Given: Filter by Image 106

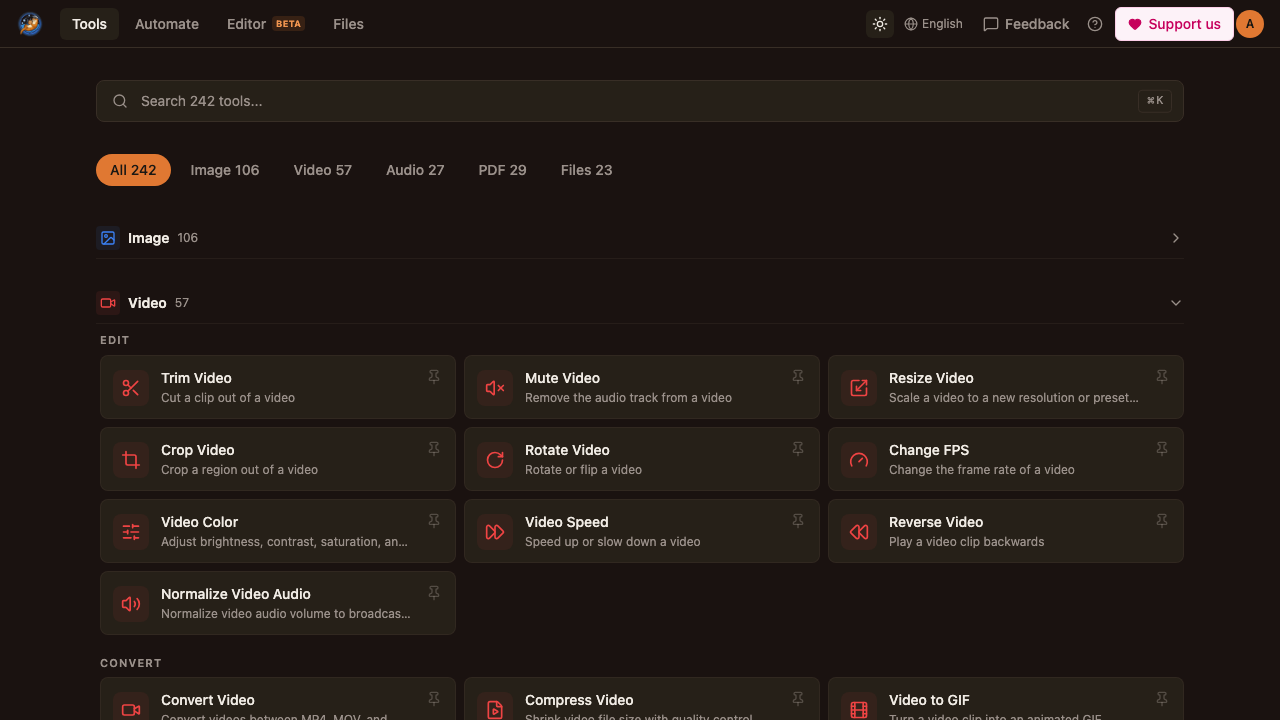Looking at the screenshot, I should tap(225, 170).
